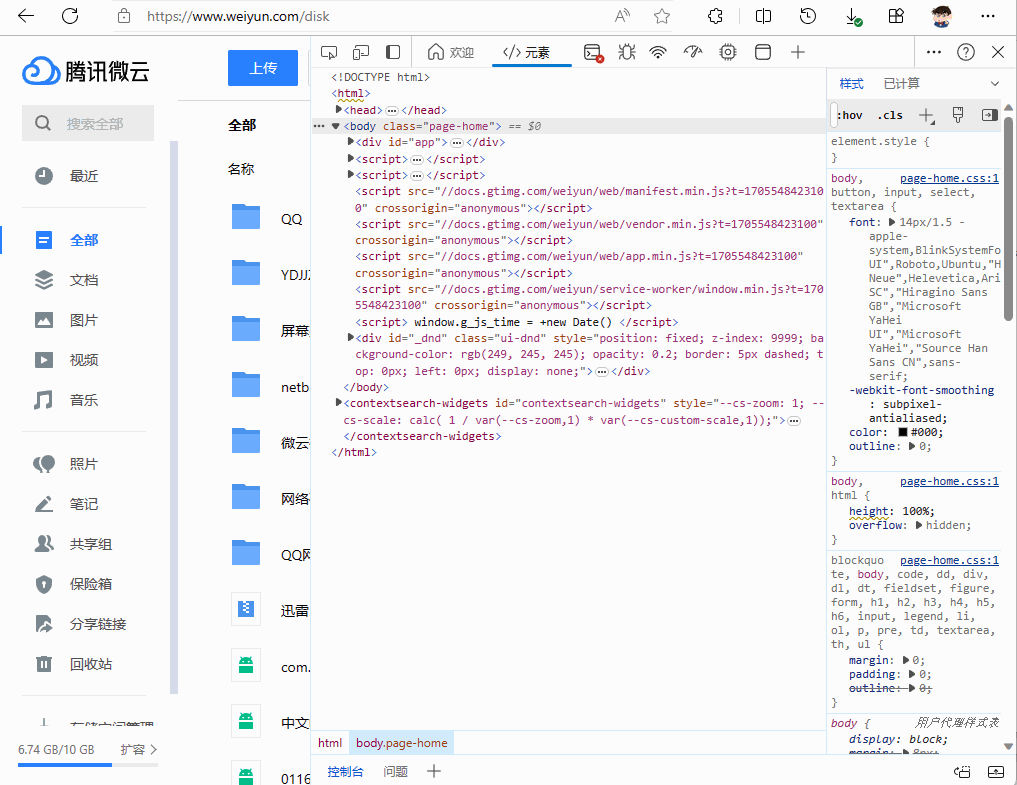This screenshot has height=785, width=1017.
Task: Toggle the .cls class editor
Action: coord(889,115)
